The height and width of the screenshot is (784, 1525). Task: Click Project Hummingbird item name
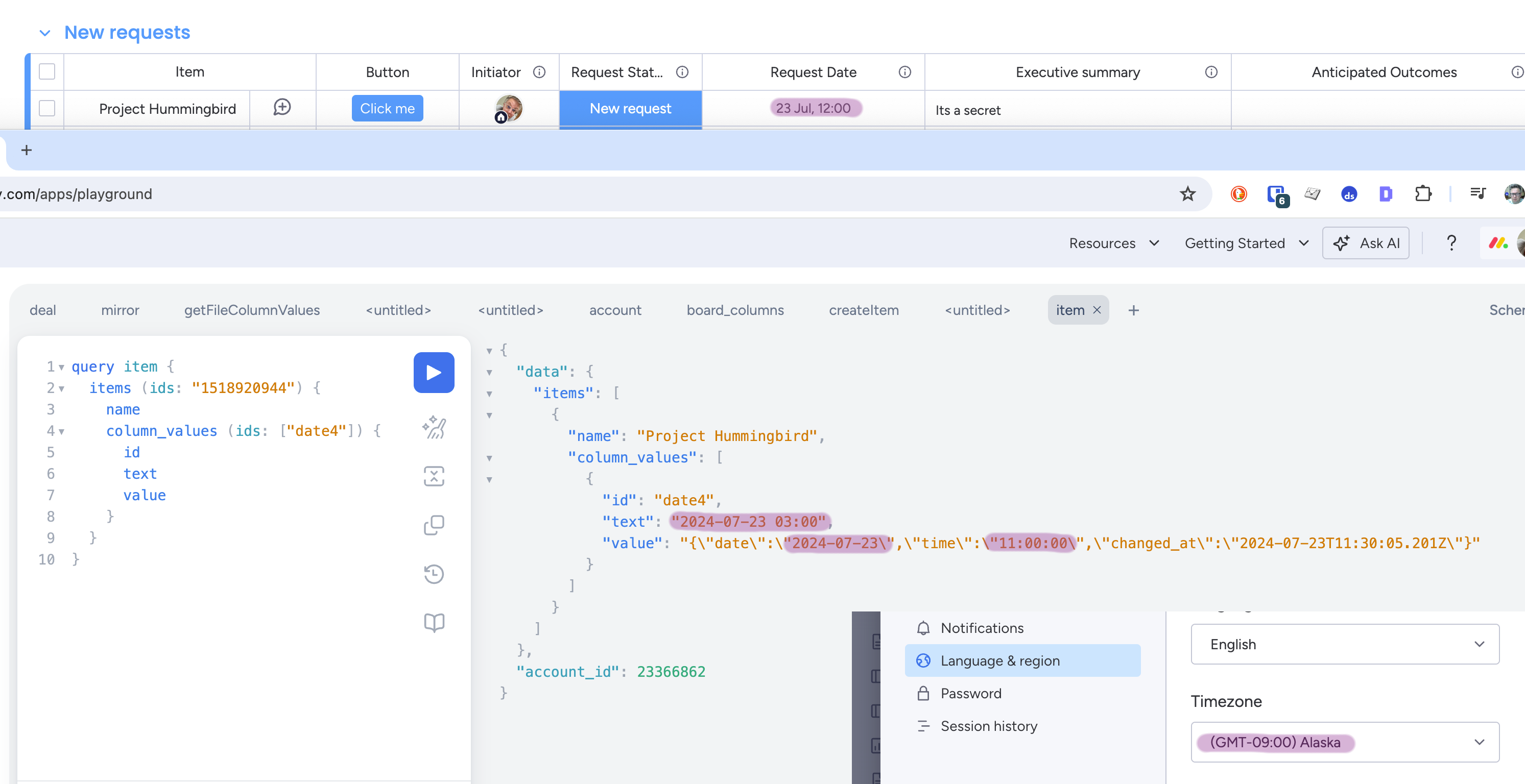[168, 109]
